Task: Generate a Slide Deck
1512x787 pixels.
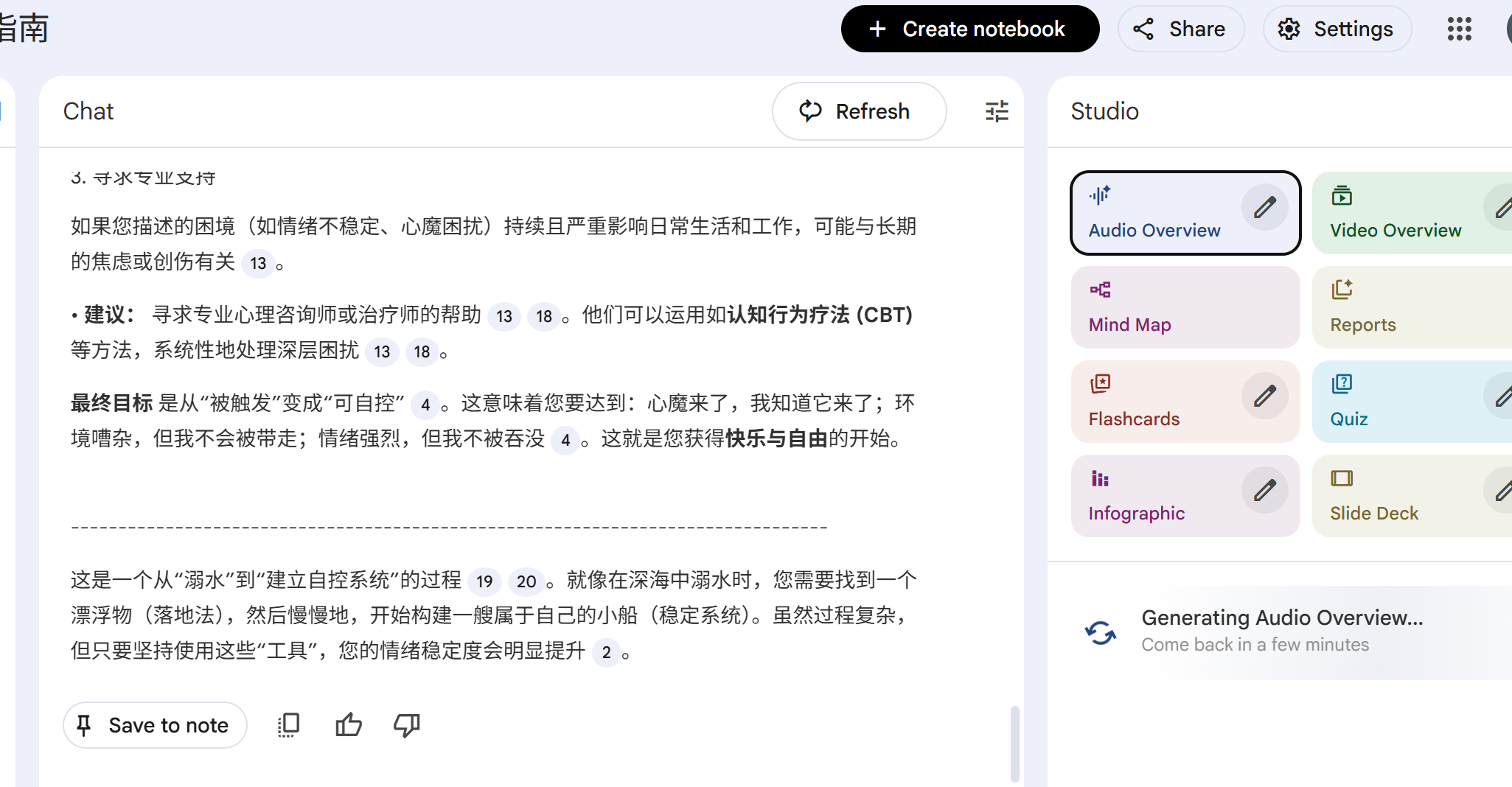Action: pyautogui.click(x=1412, y=496)
